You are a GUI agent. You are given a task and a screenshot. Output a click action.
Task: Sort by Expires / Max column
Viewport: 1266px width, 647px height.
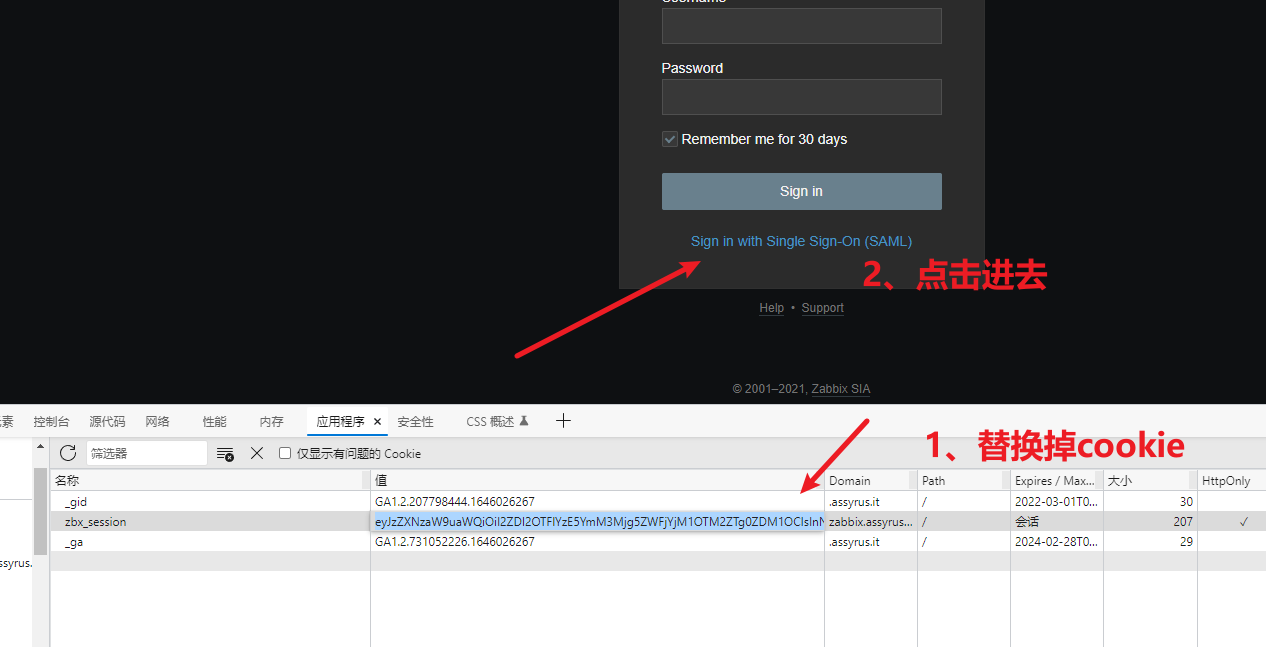click(x=1057, y=480)
